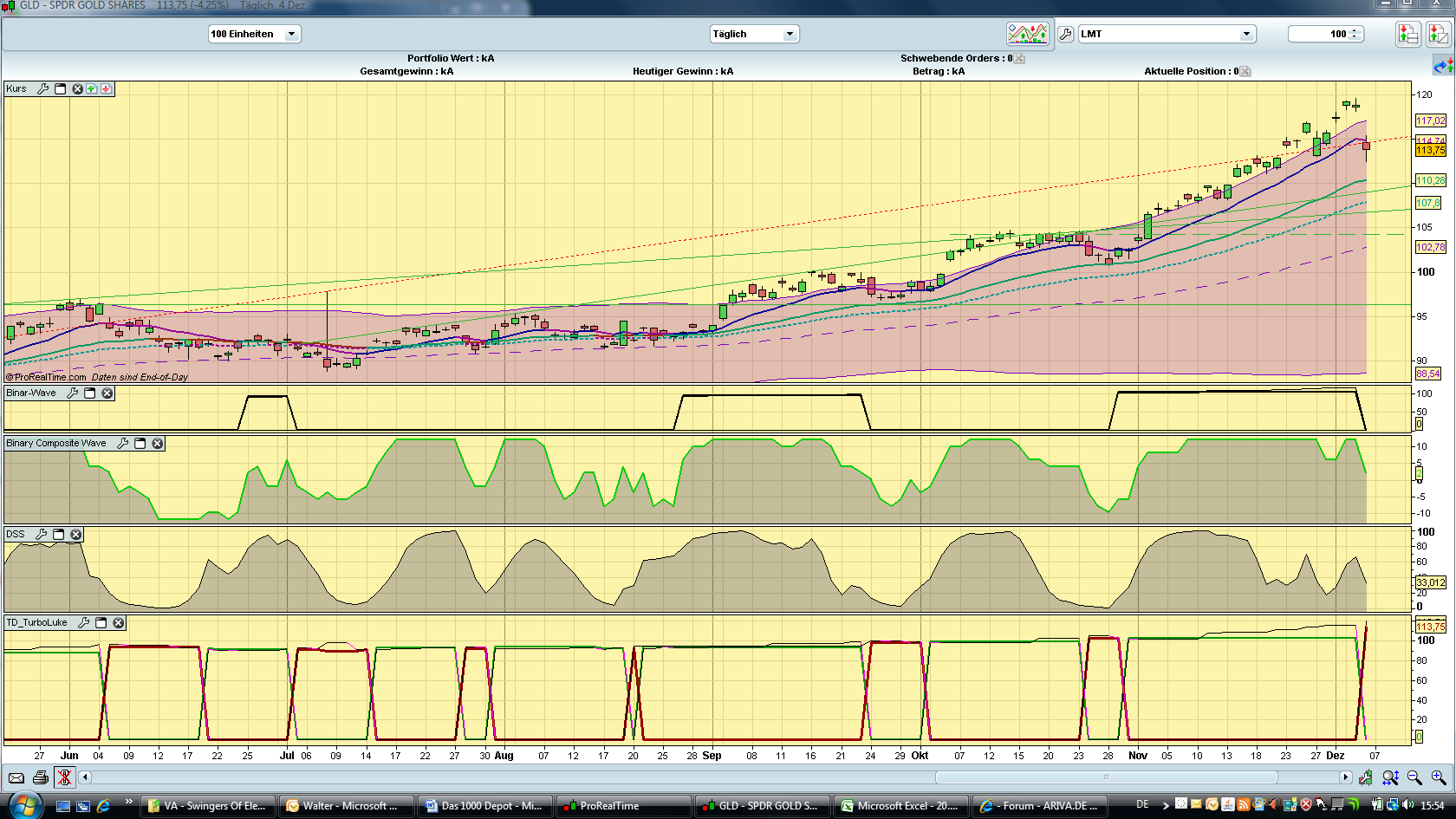Viewport: 1456px width, 819px height.
Task: Open settings wrench for DSS indicator
Action: pos(41,534)
